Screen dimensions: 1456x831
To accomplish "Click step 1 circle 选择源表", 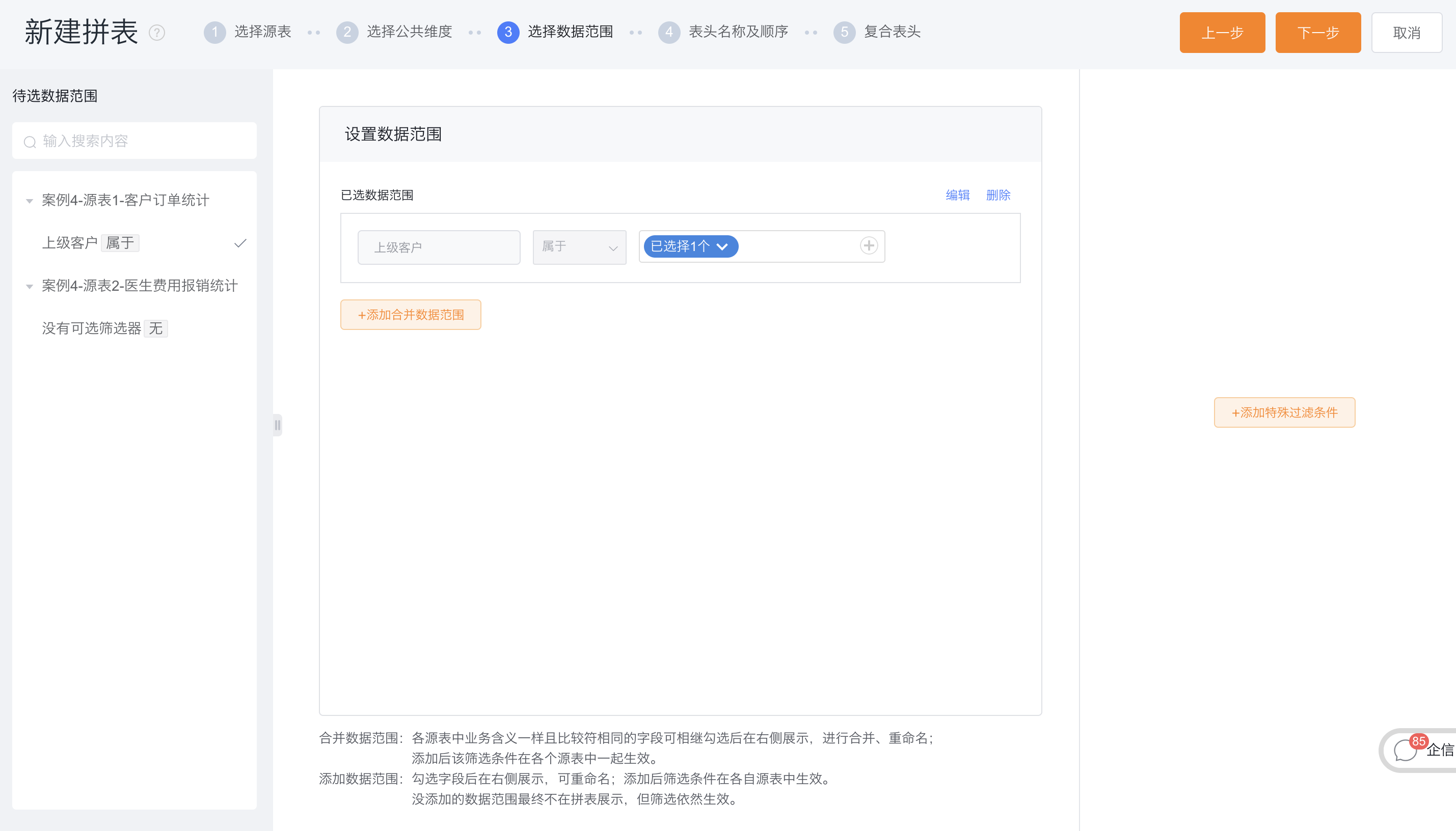I will click(x=214, y=33).
